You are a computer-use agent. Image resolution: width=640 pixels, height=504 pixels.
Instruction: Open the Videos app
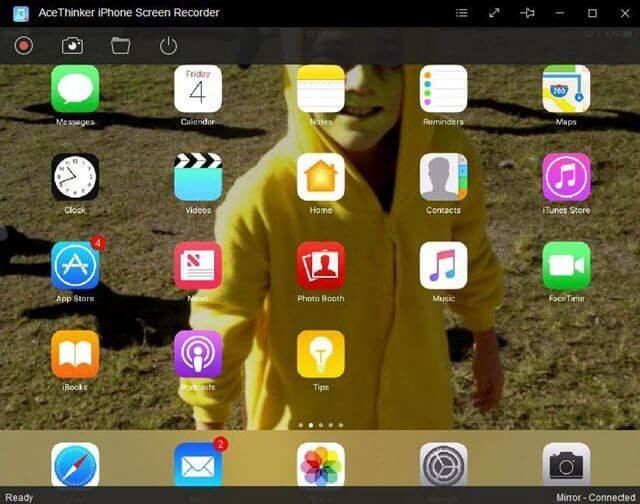pyautogui.click(x=198, y=177)
